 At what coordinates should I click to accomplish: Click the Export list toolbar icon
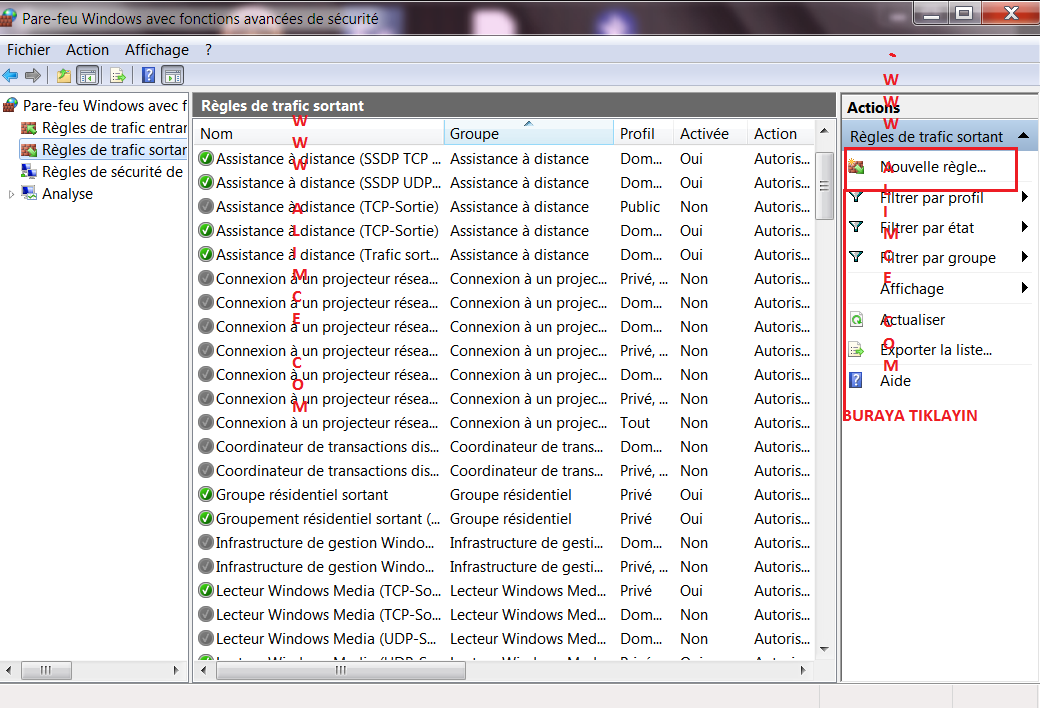pyautogui.click(x=118, y=76)
